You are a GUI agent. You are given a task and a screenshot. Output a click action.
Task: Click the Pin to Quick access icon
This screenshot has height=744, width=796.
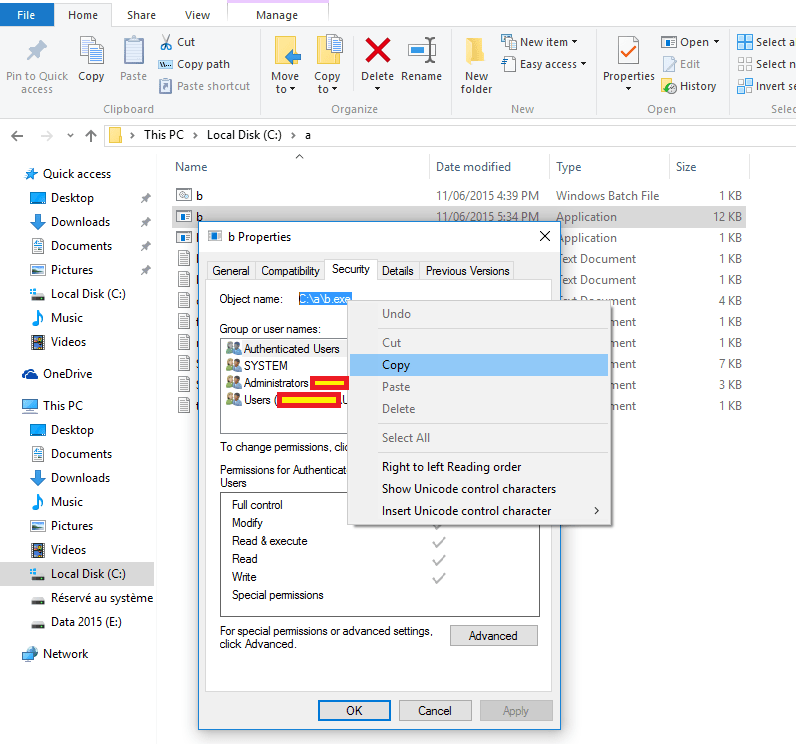point(37,51)
